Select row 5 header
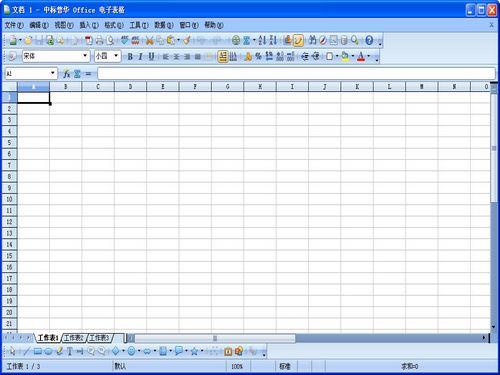 pos(9,142)
